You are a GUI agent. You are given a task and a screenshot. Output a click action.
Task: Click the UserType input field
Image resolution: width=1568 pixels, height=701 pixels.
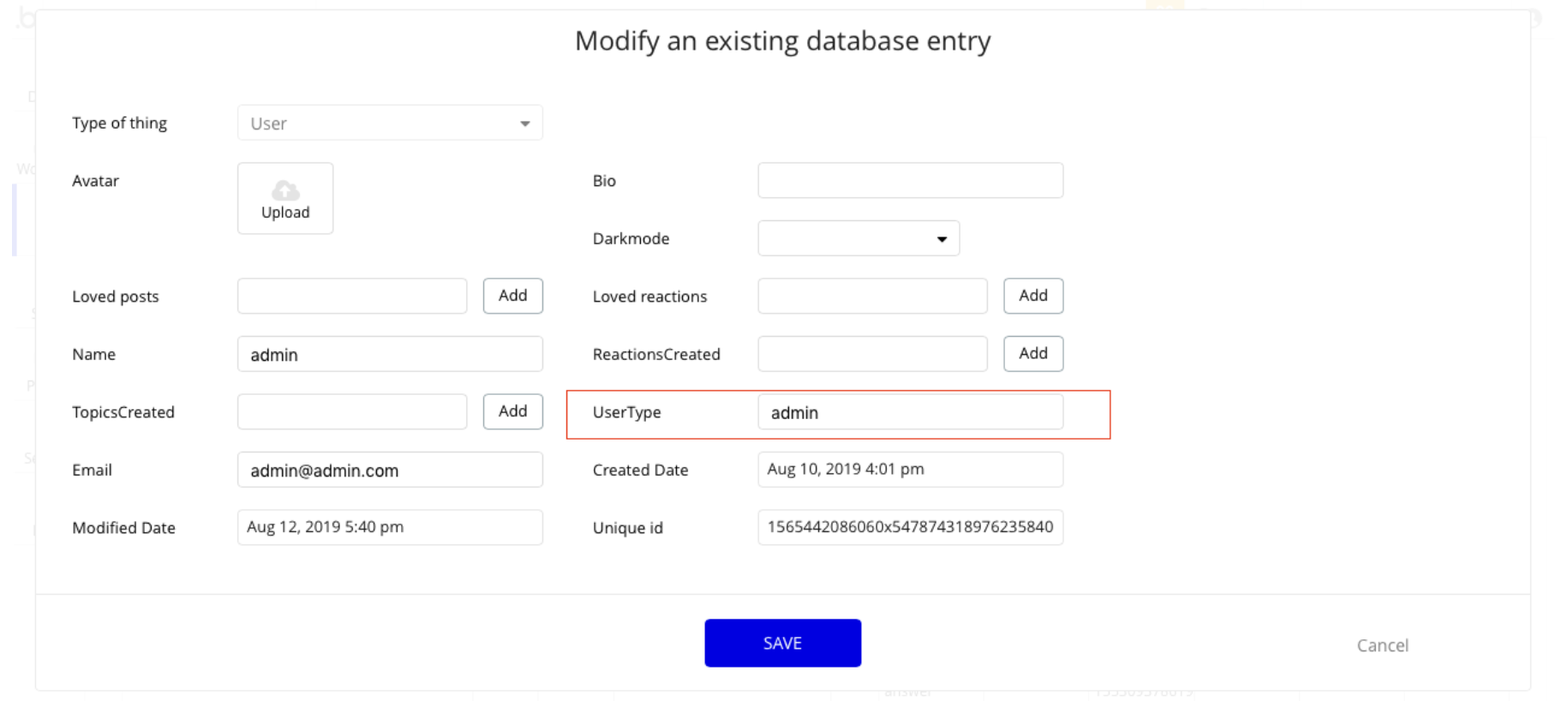coord(910,412)
